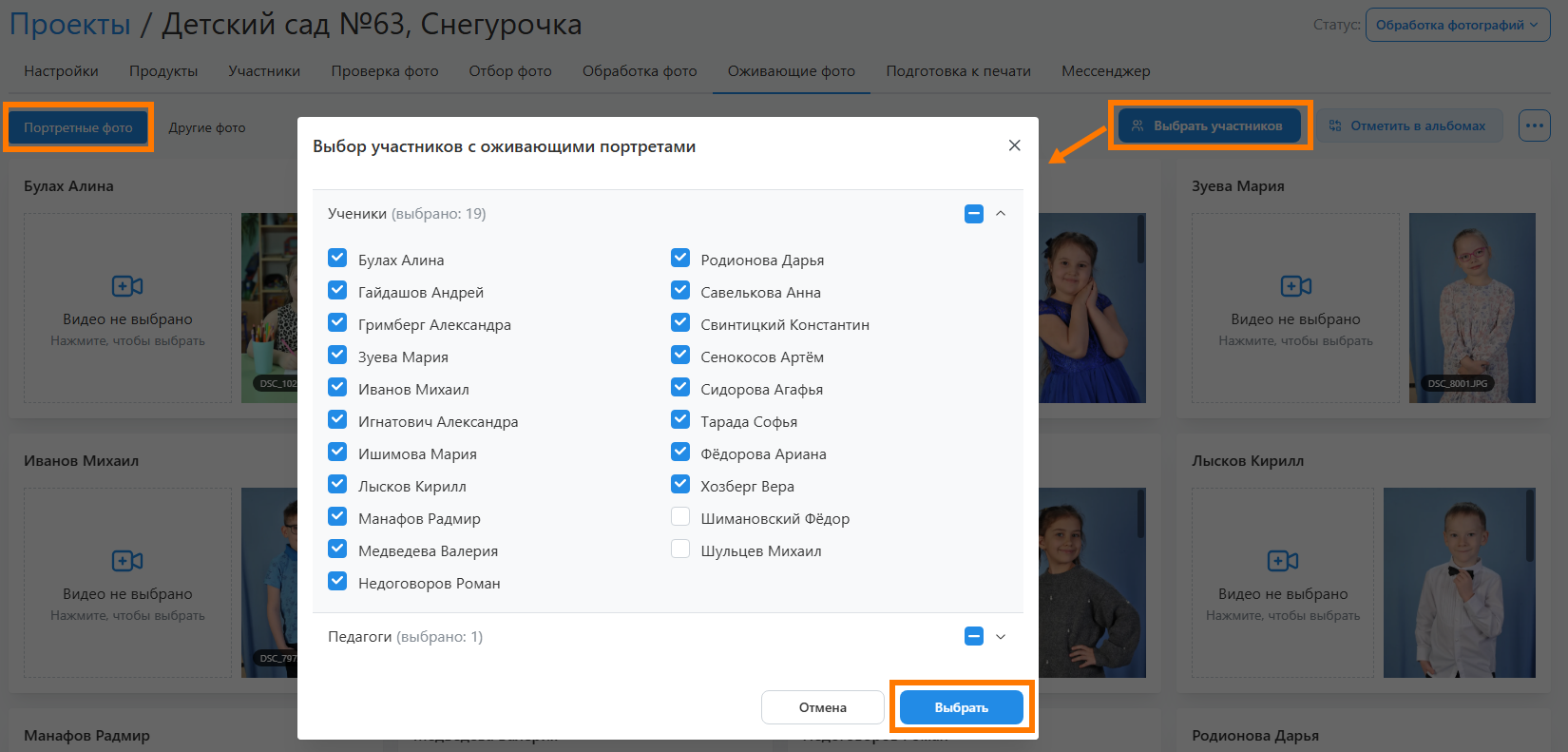Viewport: 1568px width, 752px height.
Task: Close the participant selection dialog
Action: (1014, 145)
